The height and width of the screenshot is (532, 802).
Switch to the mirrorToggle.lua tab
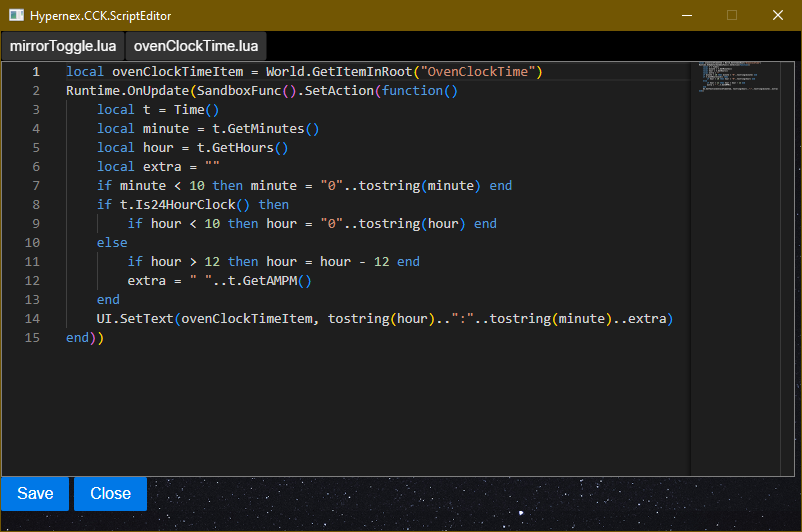(62, 46)
